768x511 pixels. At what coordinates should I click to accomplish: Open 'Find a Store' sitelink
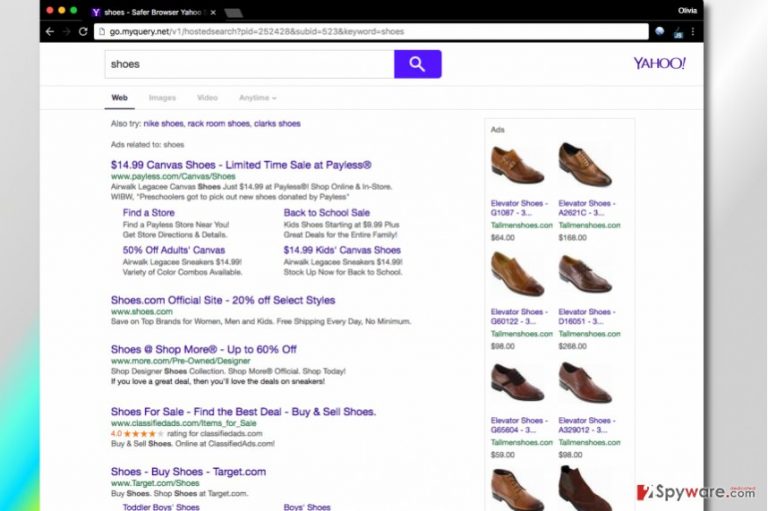(x=148, y=213)
